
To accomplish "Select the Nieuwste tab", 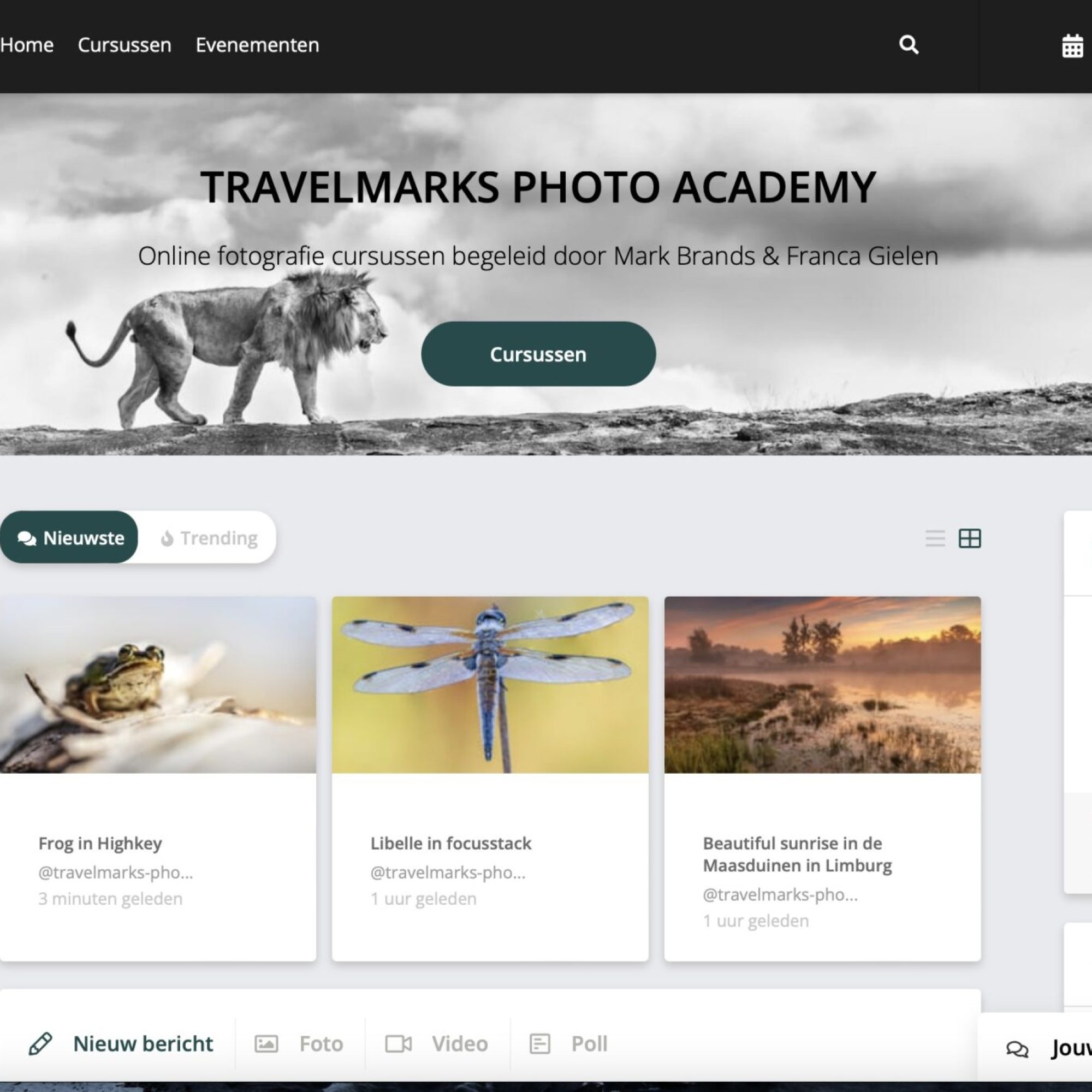I will (x=69, y=537).
